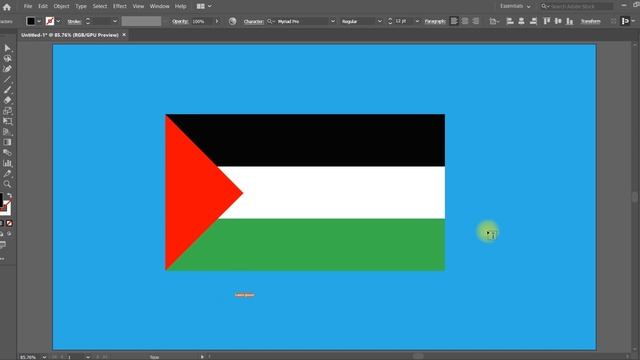Select the Eraser tool
The width and height of the screenshot is (640, 360).
tap(7, 100)
